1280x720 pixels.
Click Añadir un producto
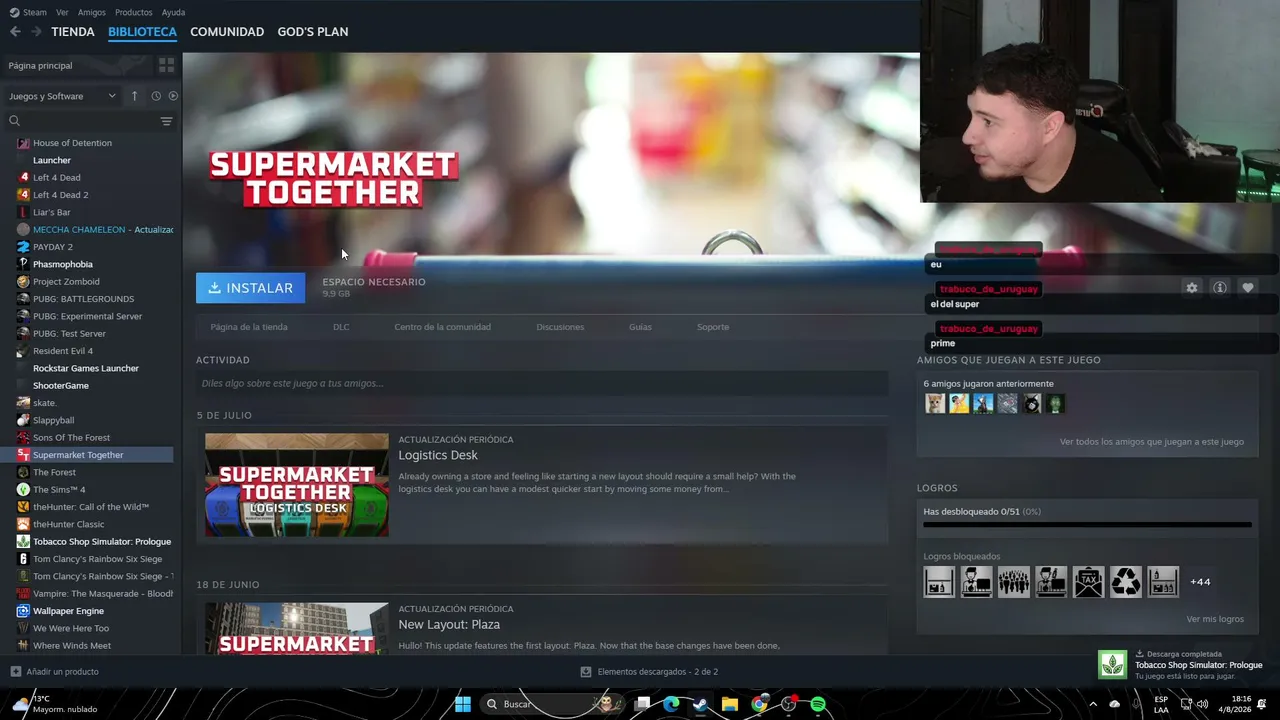(62, 672)
